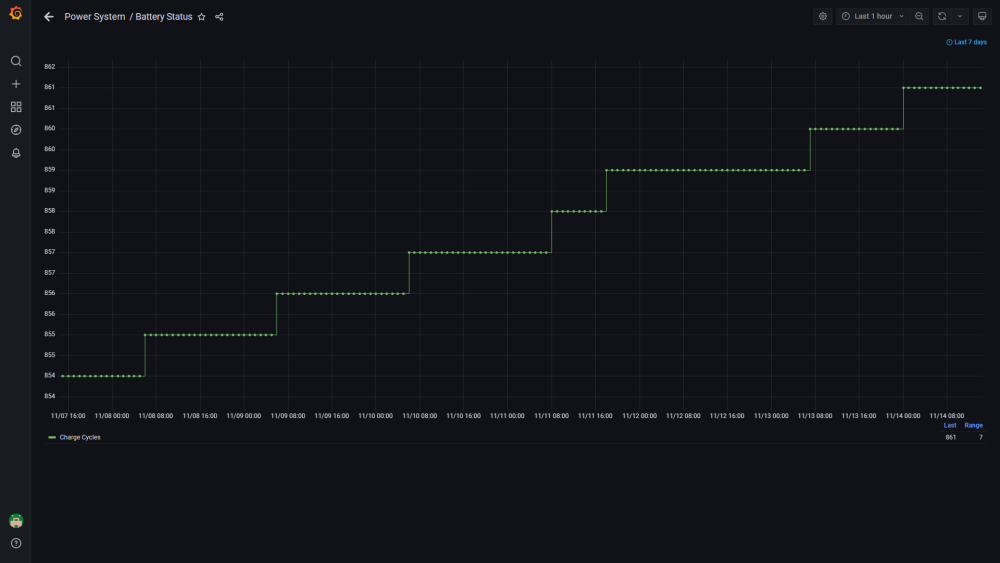Open dashboard settings gear icon
The image size is (1000, 563).
point(823,17)
